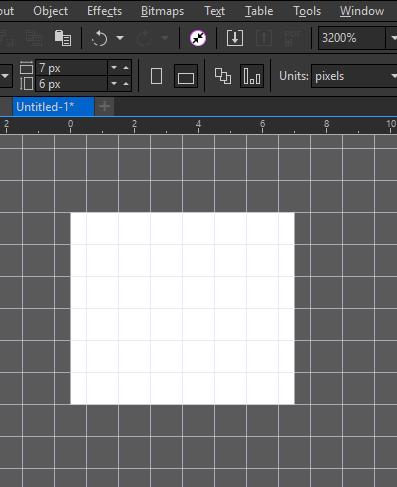This screenshot has width=397, height=487.
Task: Click the white page on the canvas
Action: point(182,308)
